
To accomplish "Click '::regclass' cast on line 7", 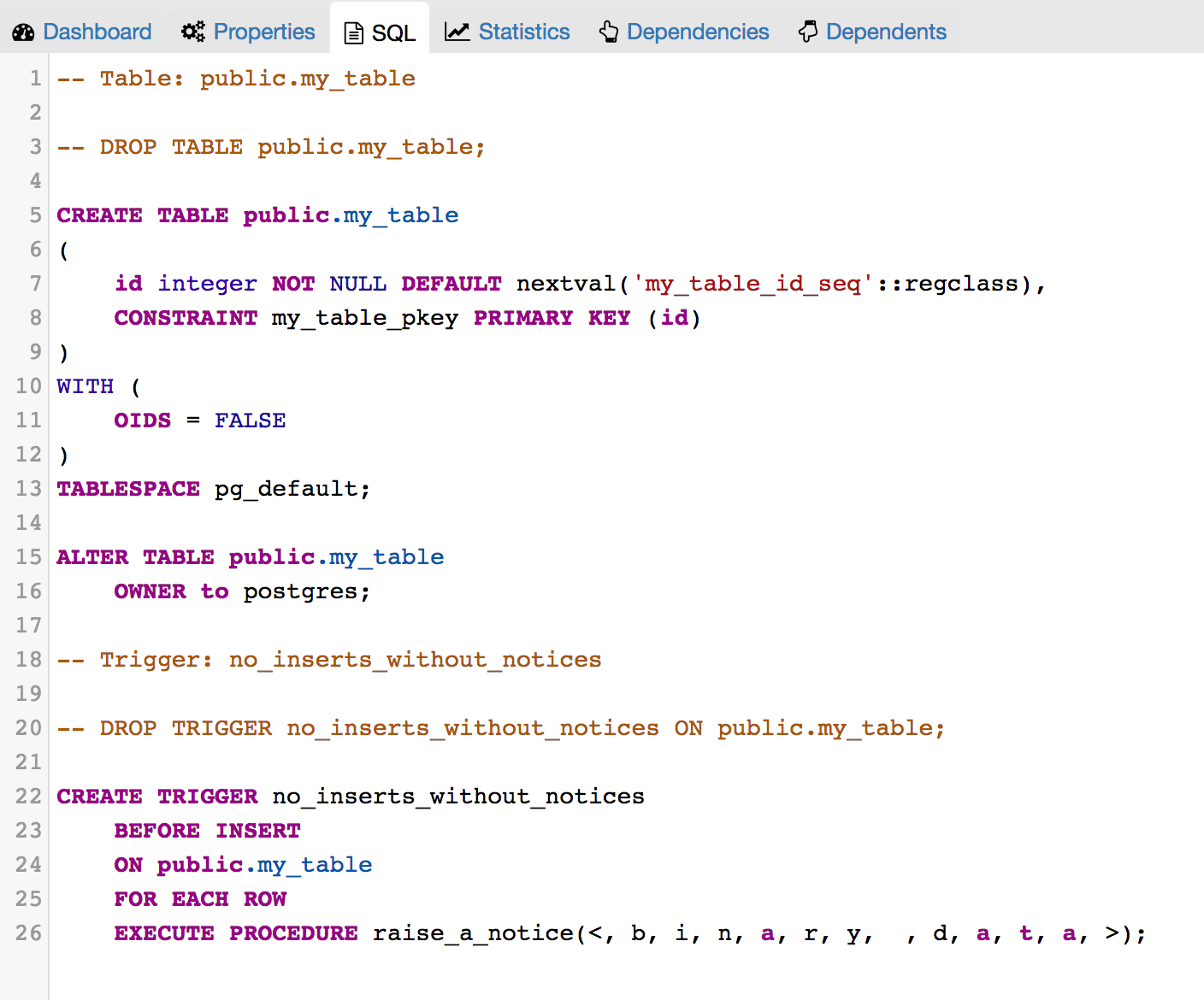I will click(x=947, y=284).
